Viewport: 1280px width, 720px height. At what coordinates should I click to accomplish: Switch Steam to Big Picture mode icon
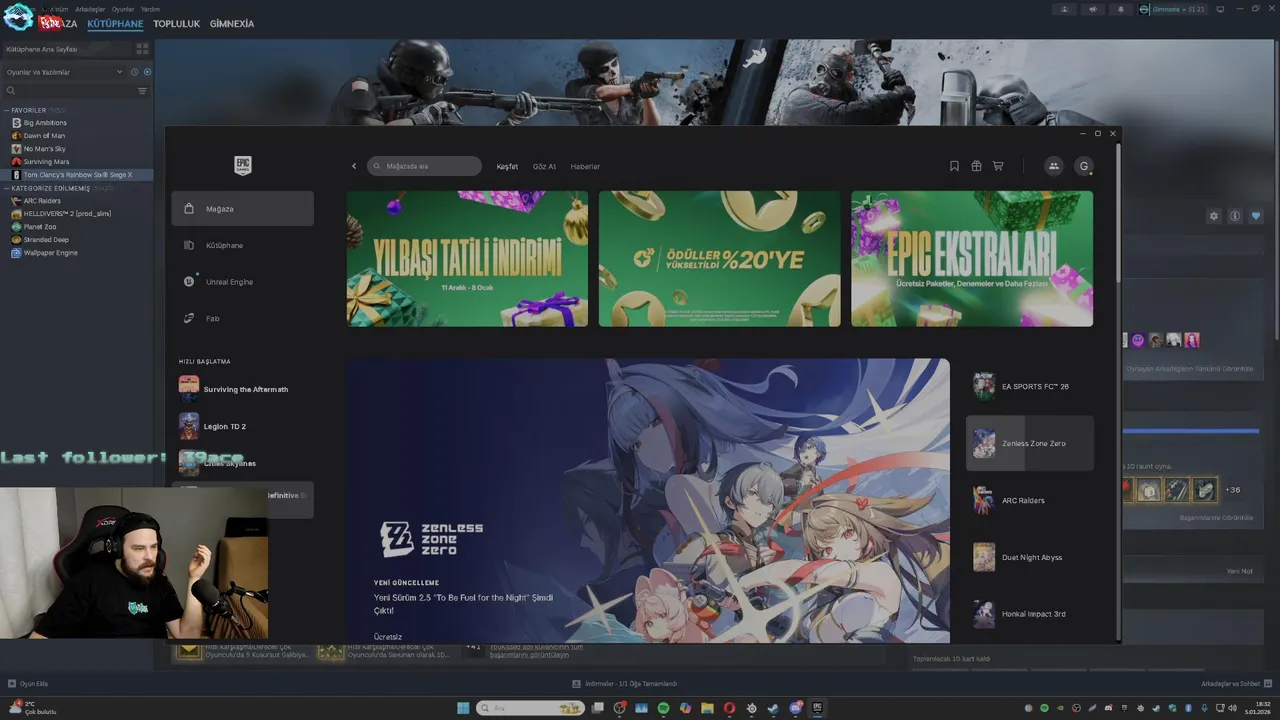1220,9
